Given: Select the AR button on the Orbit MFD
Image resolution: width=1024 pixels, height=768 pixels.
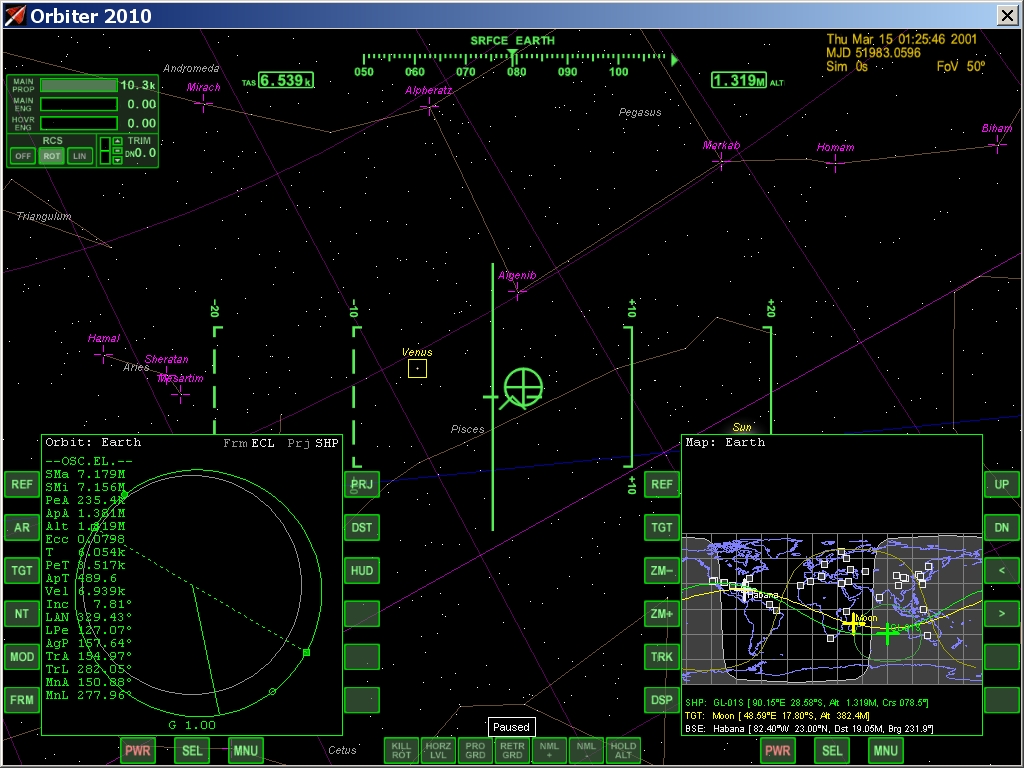Looking at the screenshot, I should pos(22,527).
